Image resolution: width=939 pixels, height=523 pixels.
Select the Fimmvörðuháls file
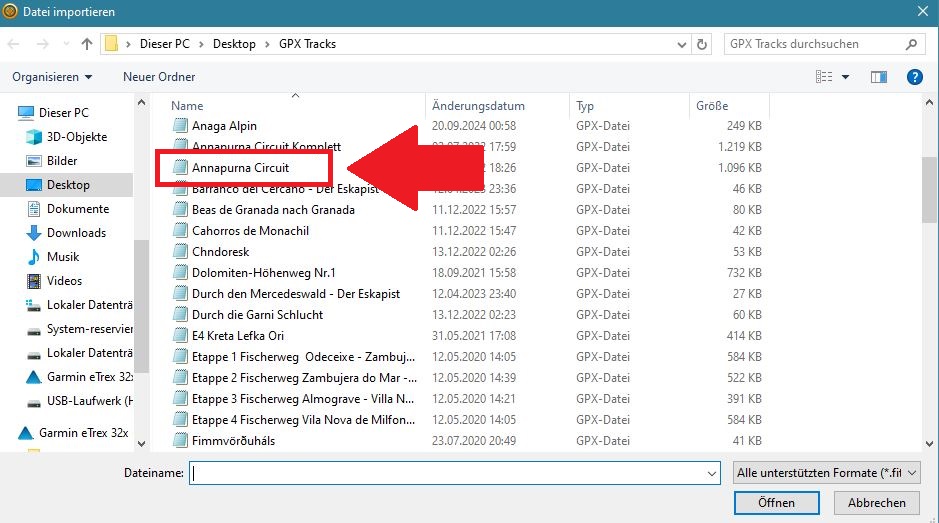[234, 440]
